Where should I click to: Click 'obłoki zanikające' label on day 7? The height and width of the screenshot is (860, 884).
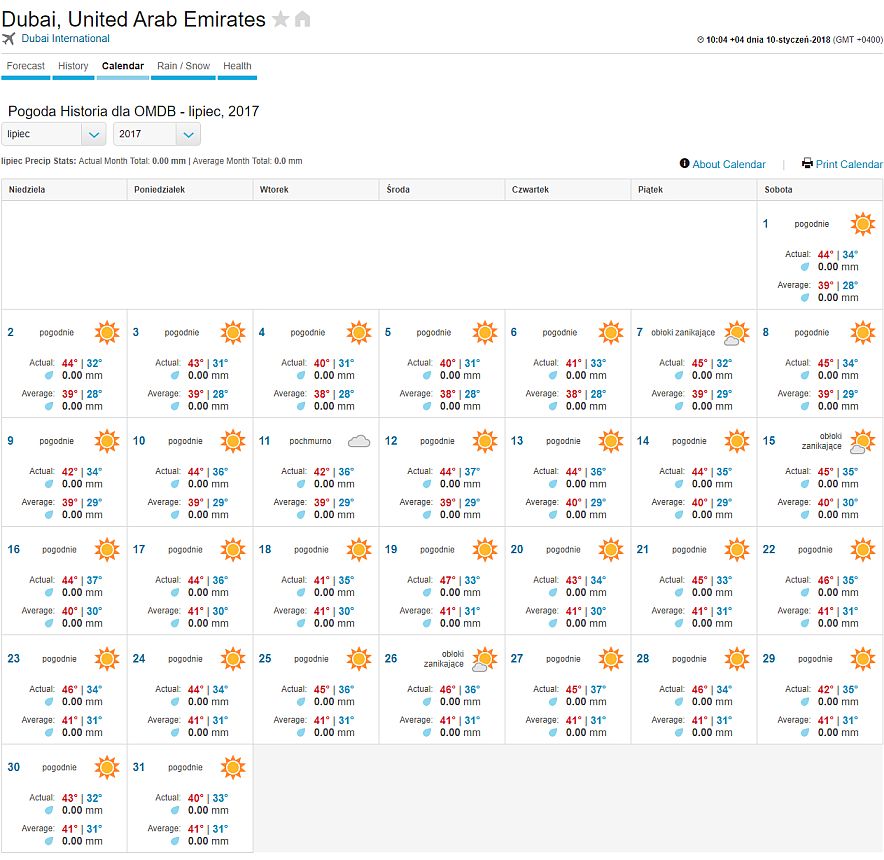point(683,333)
